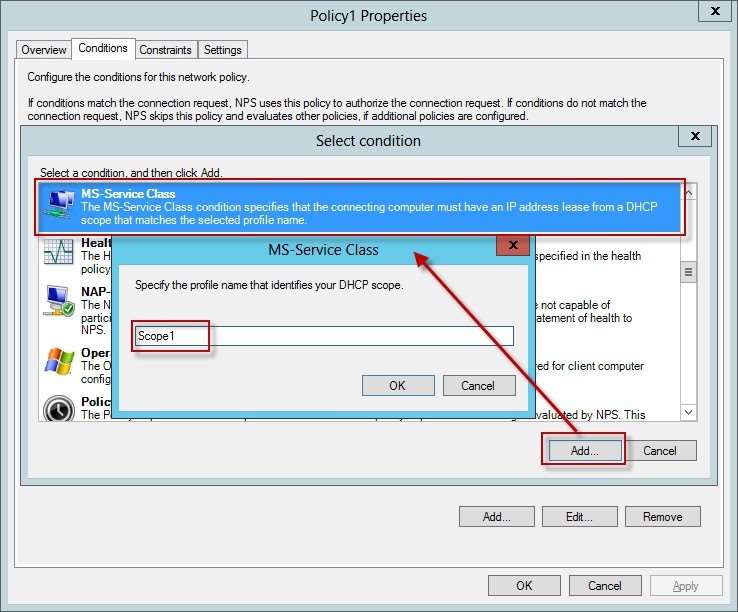The height and width of the screenshot is (612, 738).
Task: Click the Operating System Windows flag icon
Action: coord(59,361)
